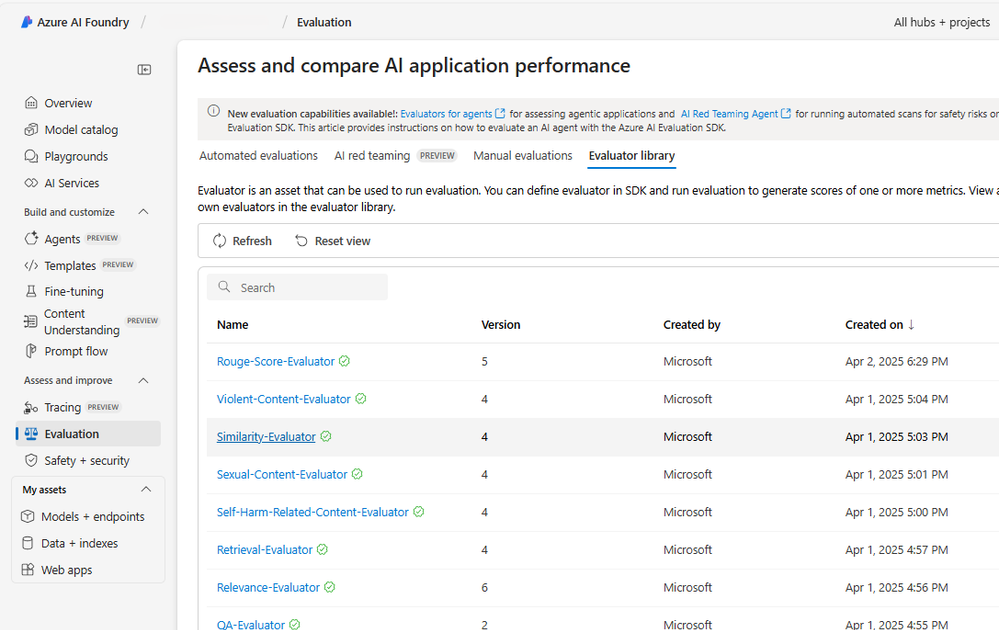Collapse the Build and customize section
Viewport: 999px width, 630px height.
point(143,211)
